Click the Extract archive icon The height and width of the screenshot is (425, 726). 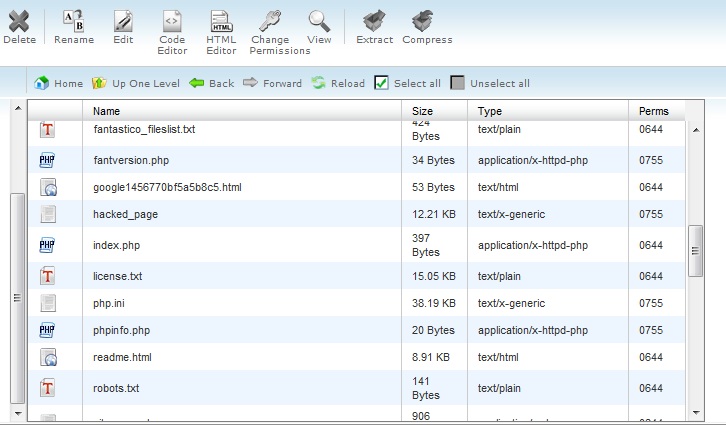[374, 21]
